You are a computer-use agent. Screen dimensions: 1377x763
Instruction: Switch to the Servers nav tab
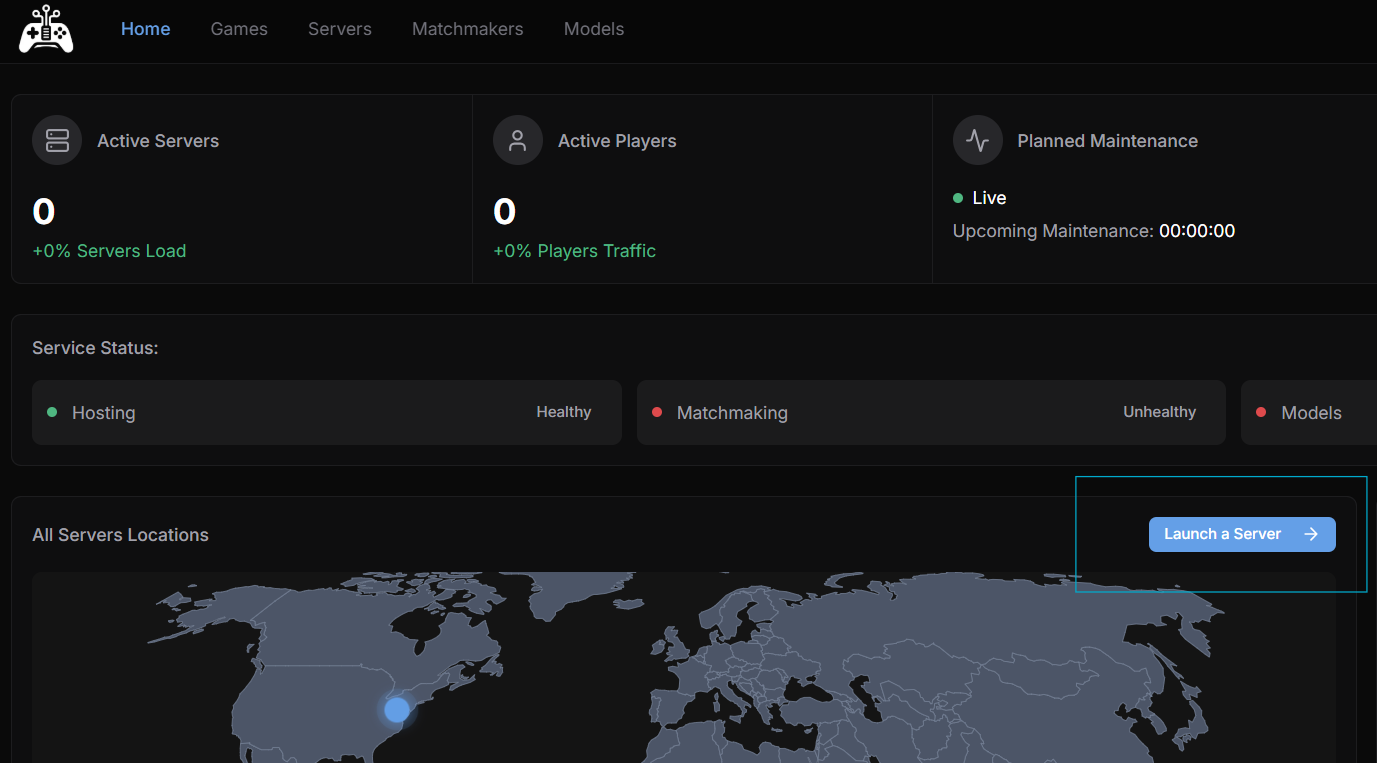pyautogui.click(x=340, y=29)
